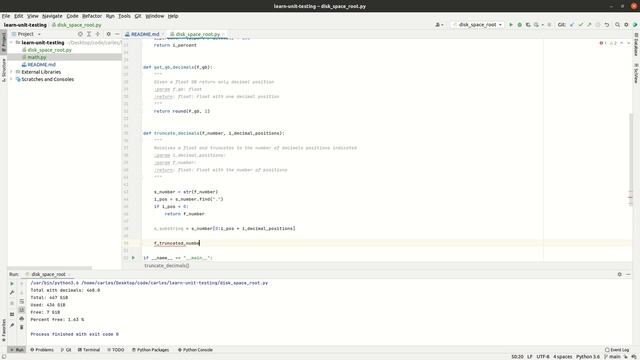The width and height of the screenshot is (640, 360).
Task: Toggle scroll-to-end icon in Run panel
Action: click(22, 310)
